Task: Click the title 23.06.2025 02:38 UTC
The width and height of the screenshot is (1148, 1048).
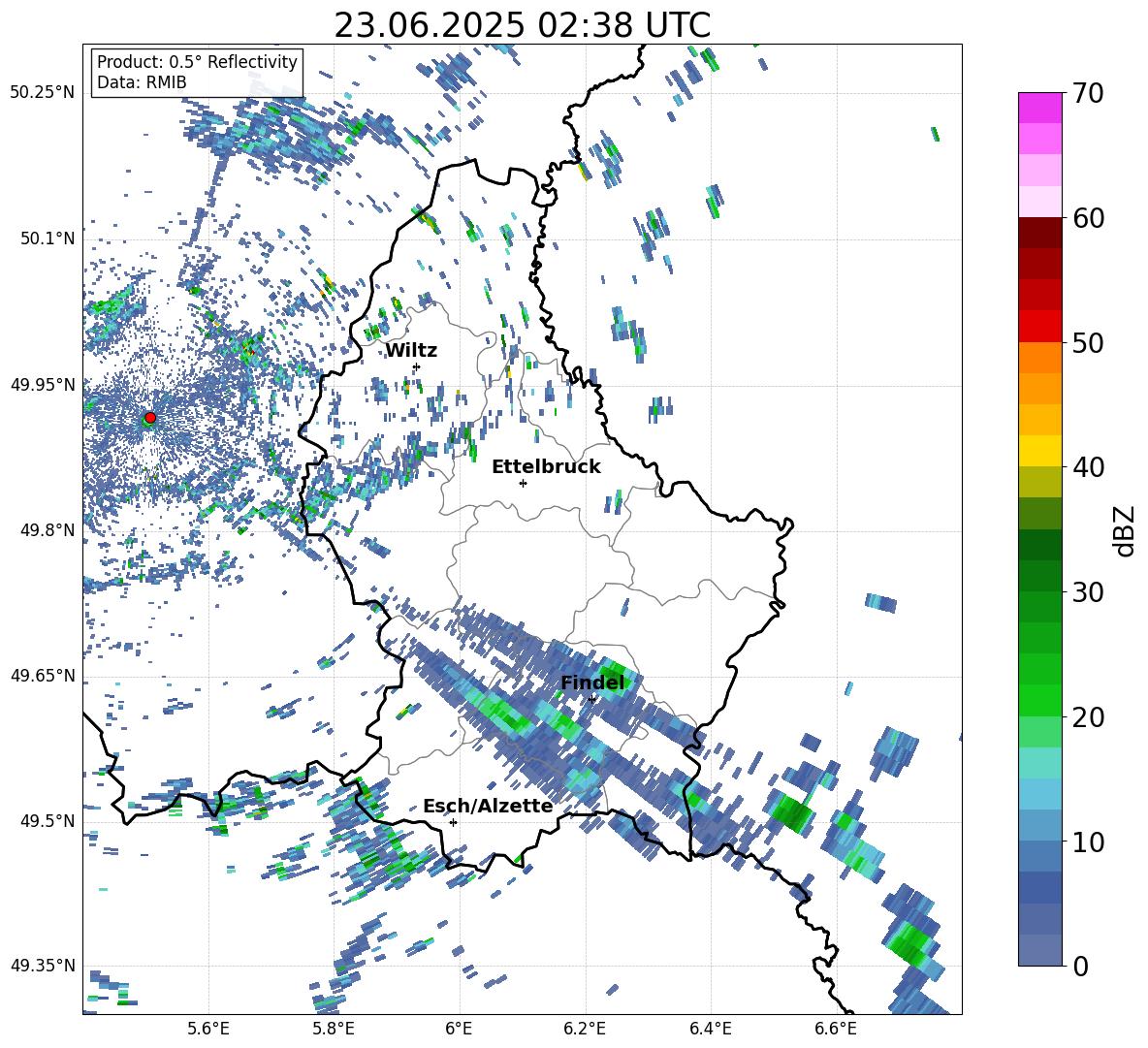Action: (523, 25)
